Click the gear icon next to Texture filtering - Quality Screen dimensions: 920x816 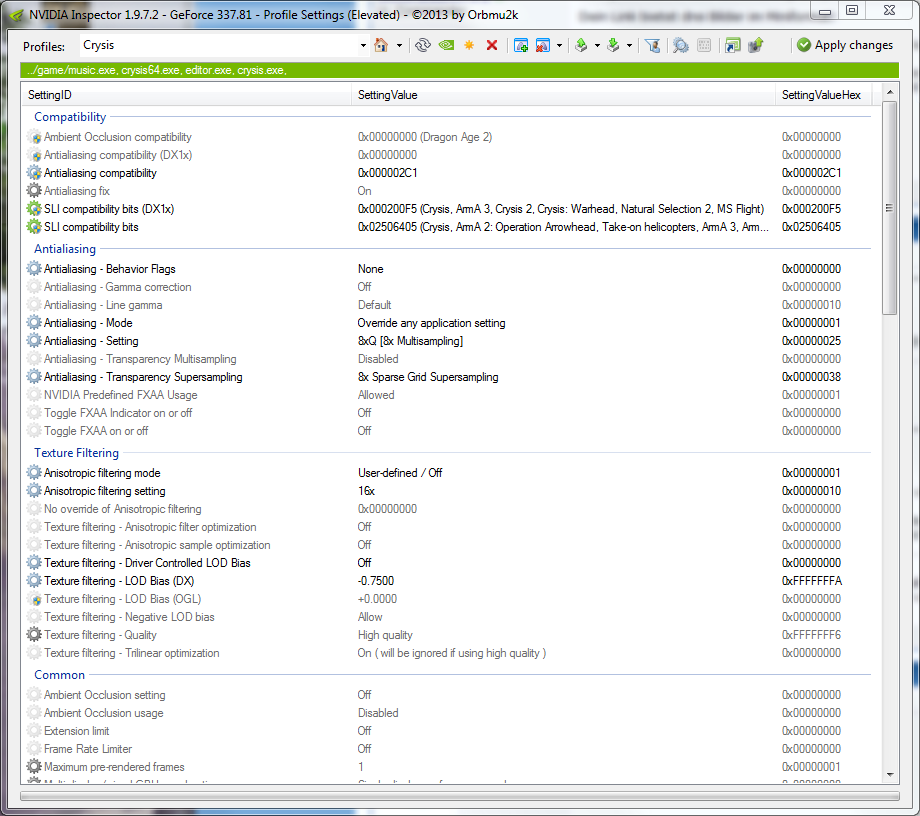[x=34, y=635]
